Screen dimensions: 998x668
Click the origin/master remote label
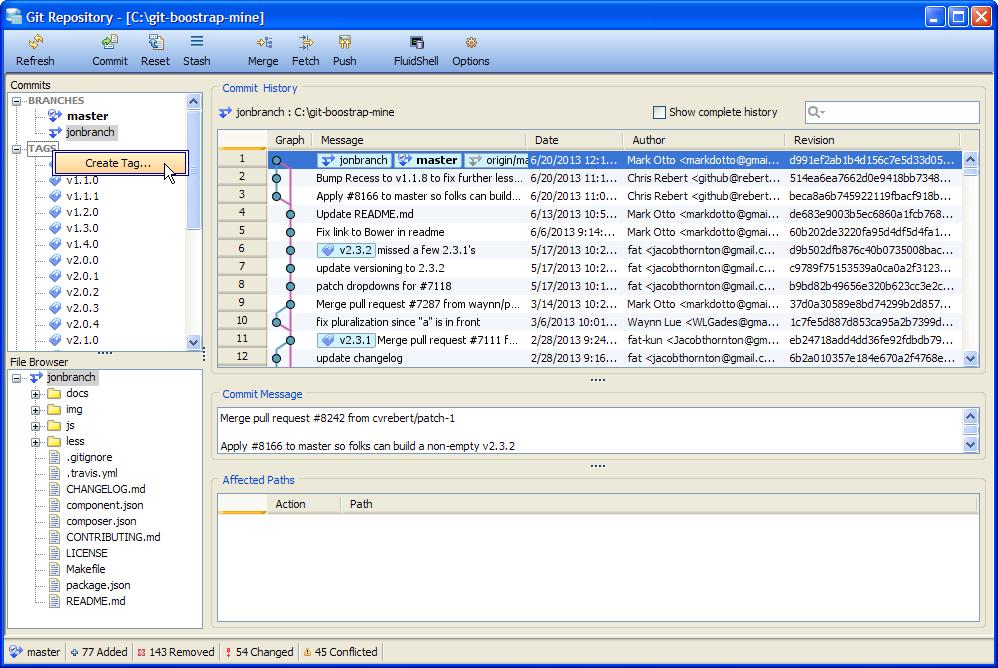point(497,160)
